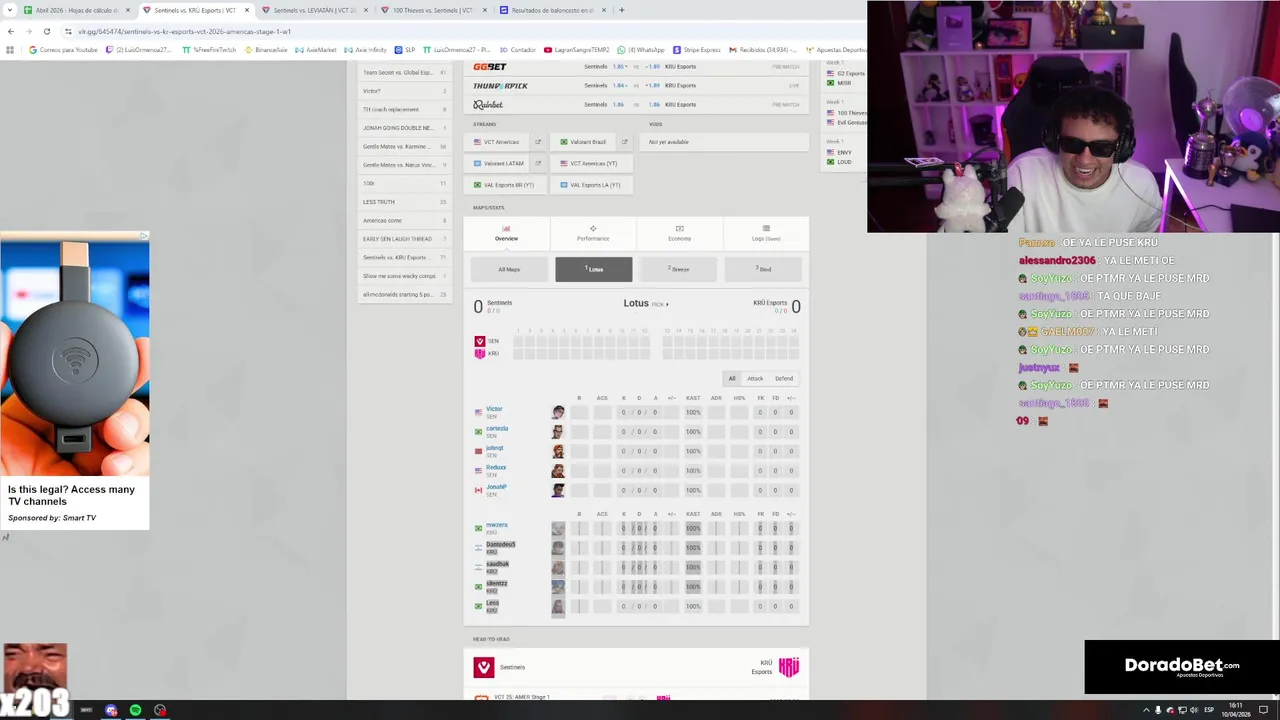Open VCT Americas stream link

[x=497, y=142]
